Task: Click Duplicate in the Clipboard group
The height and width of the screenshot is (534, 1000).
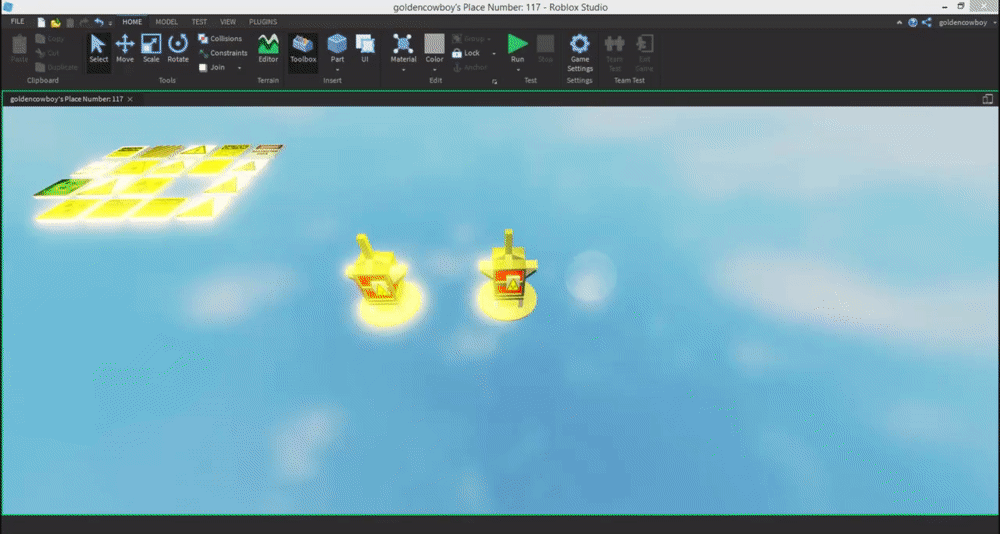Action: (x=57, y=67)
